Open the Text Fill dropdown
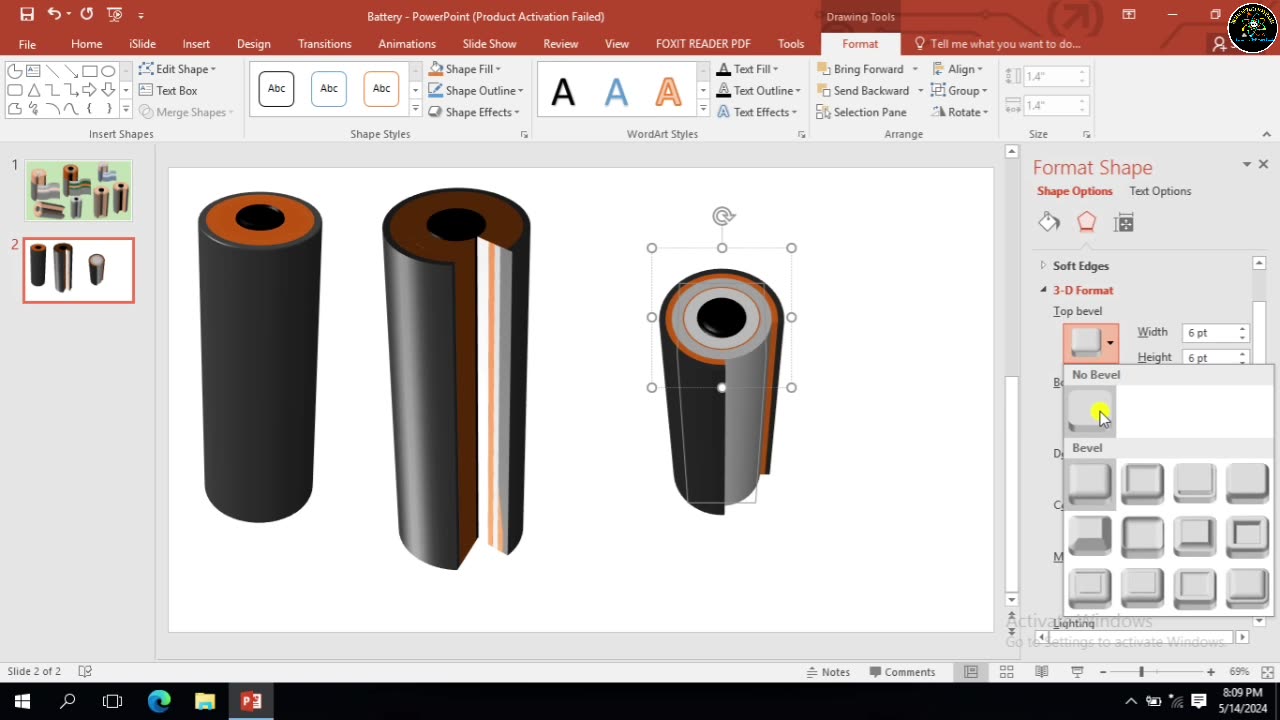Image resolution: width=1280 pixels, height=720 pixels. pos(747,69)
